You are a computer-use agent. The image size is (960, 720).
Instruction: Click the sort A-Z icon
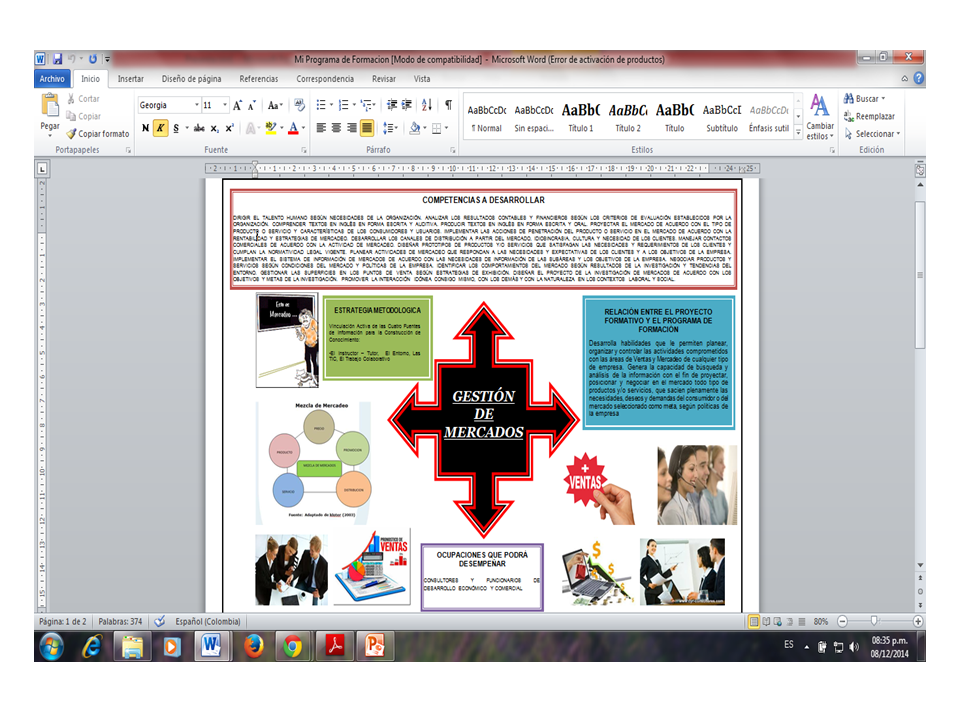click(x=427, y=105)
